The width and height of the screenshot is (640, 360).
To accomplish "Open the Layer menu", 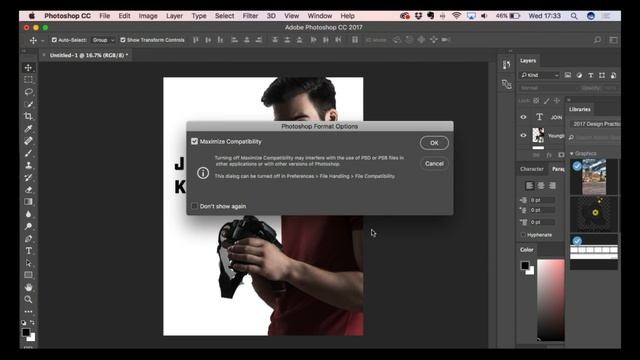I will click(174, 16).
